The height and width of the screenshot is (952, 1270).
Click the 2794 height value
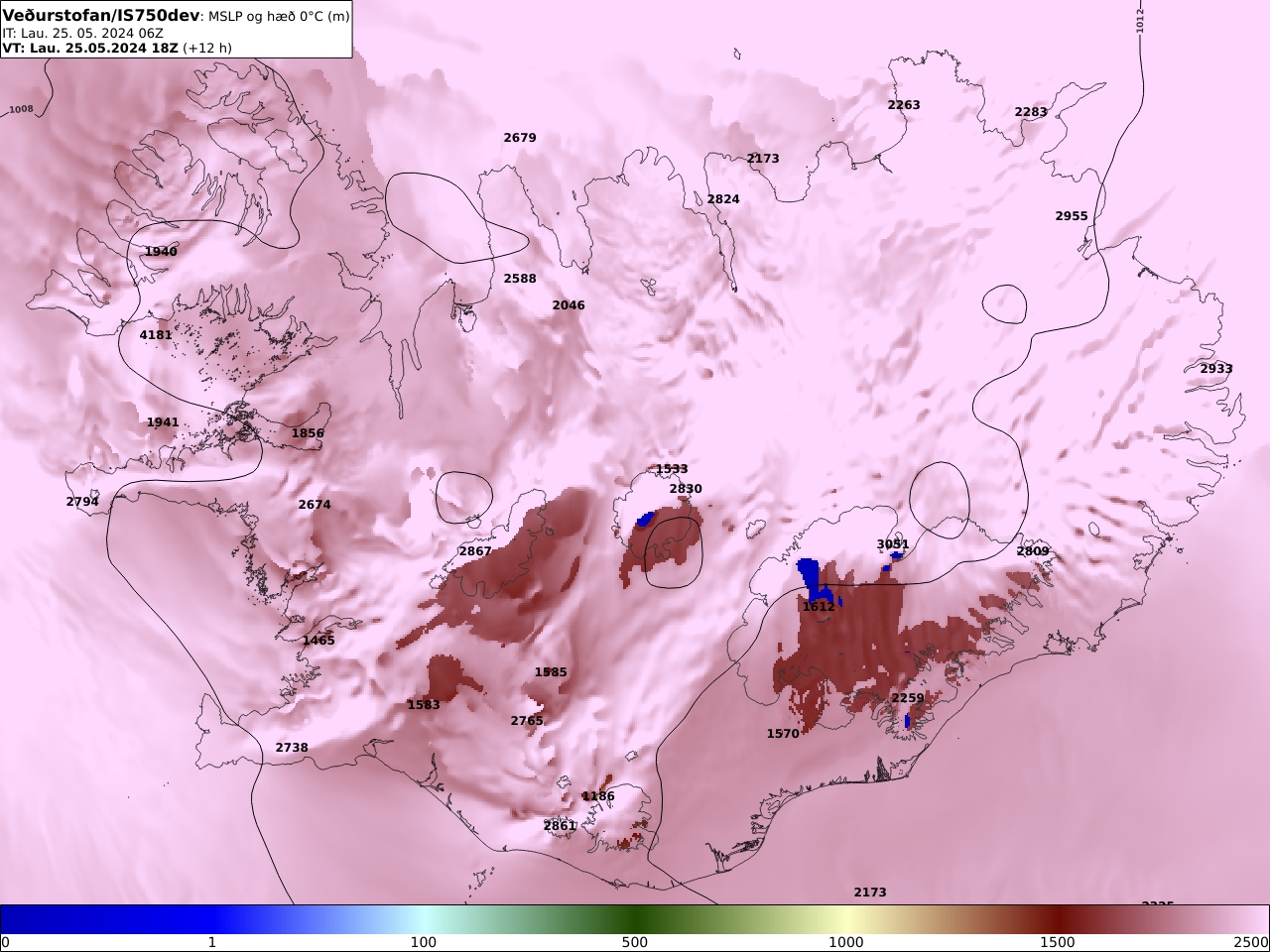(x=82, y=502)
